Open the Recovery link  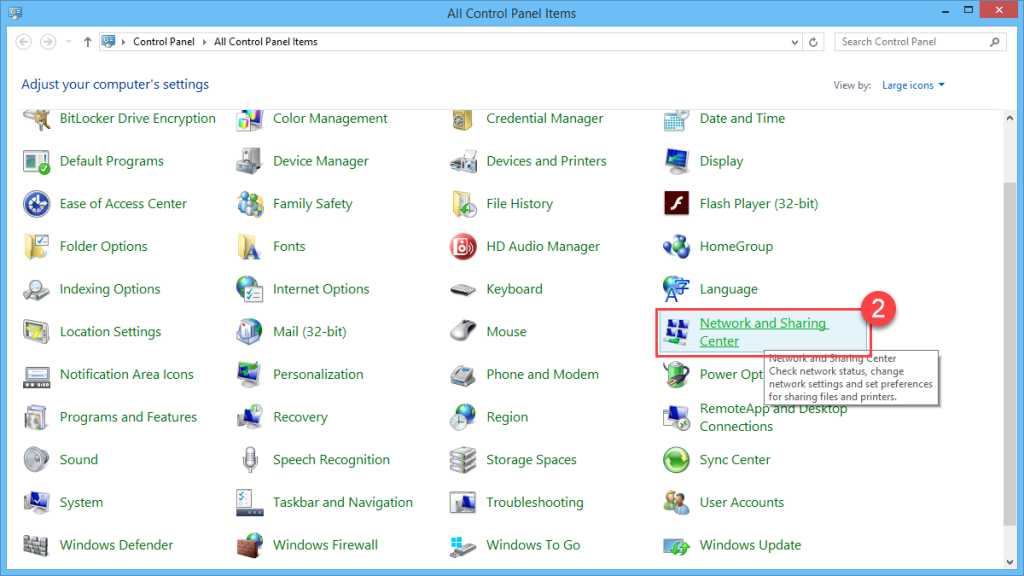(300, 417)
